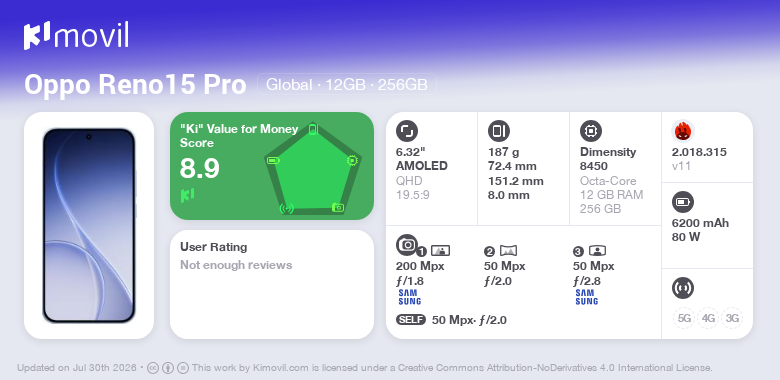Click the phone dimensions icon

click(x=498, y=131)
